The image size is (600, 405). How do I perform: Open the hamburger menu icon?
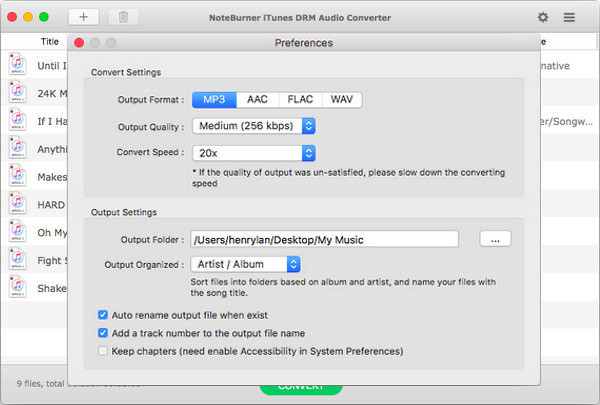click(x=569, y=17)
